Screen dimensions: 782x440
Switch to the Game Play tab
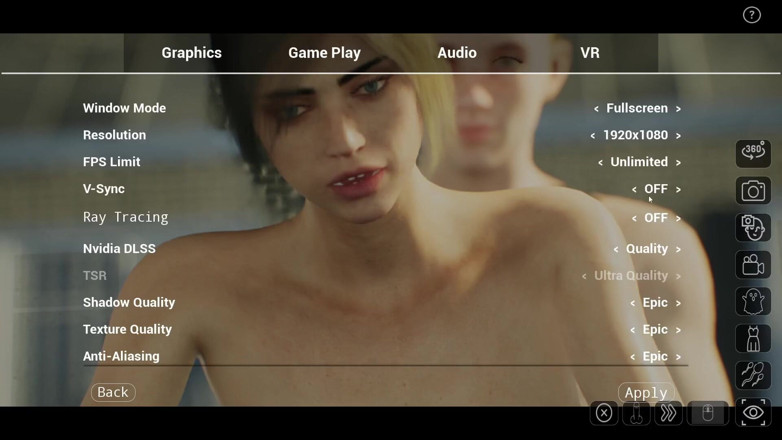[324, 53]
